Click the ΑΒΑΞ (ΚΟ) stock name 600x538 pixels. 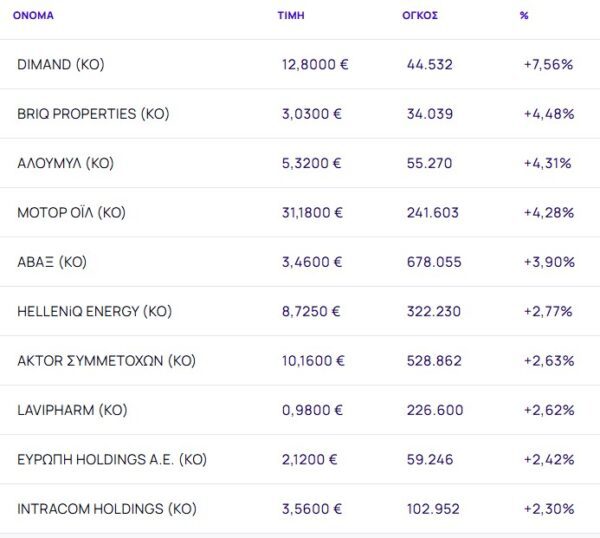tap(52, 262)
